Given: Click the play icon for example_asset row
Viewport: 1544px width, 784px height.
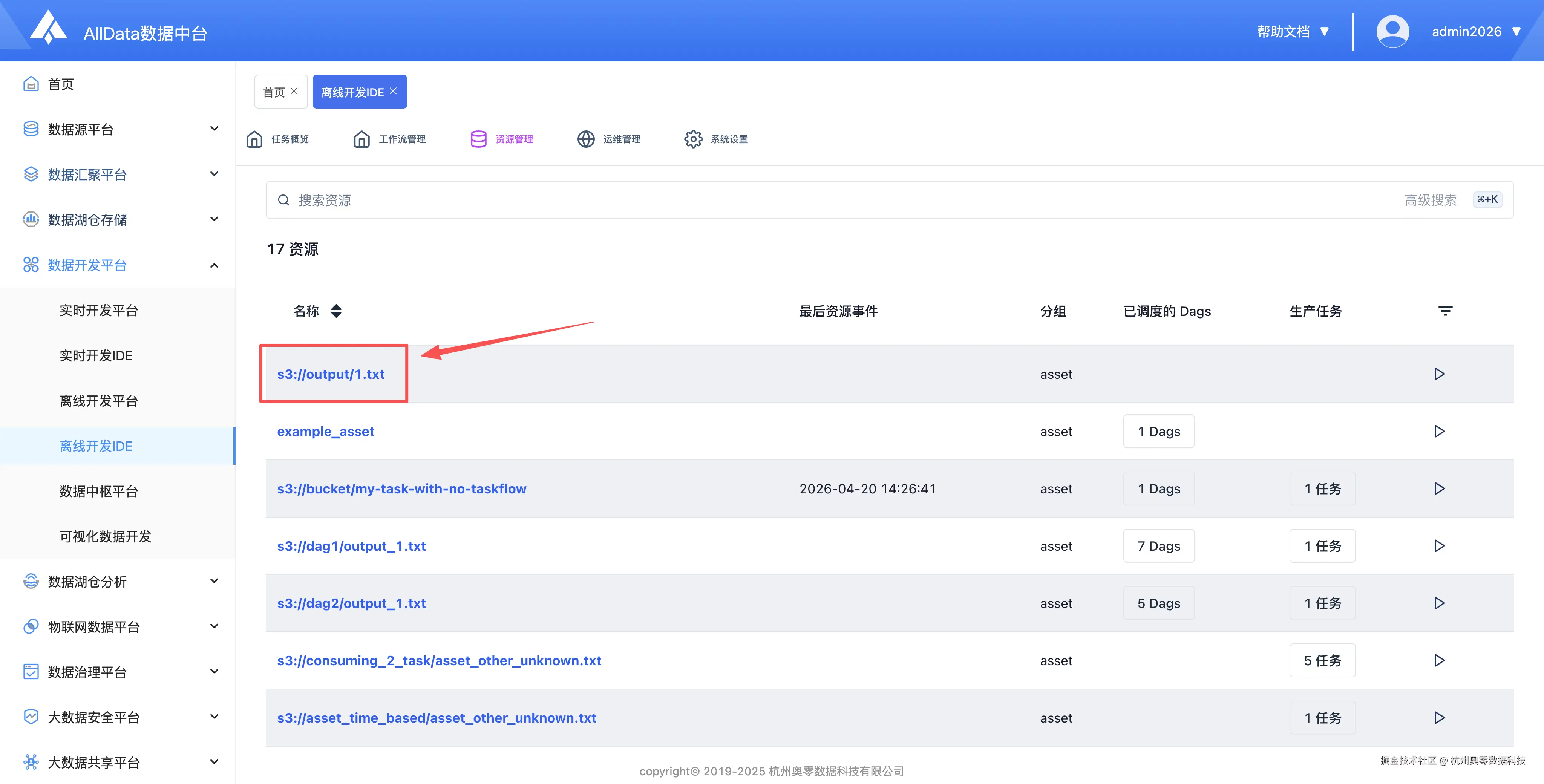Looking at the screenshot, I should [1439, 432].
